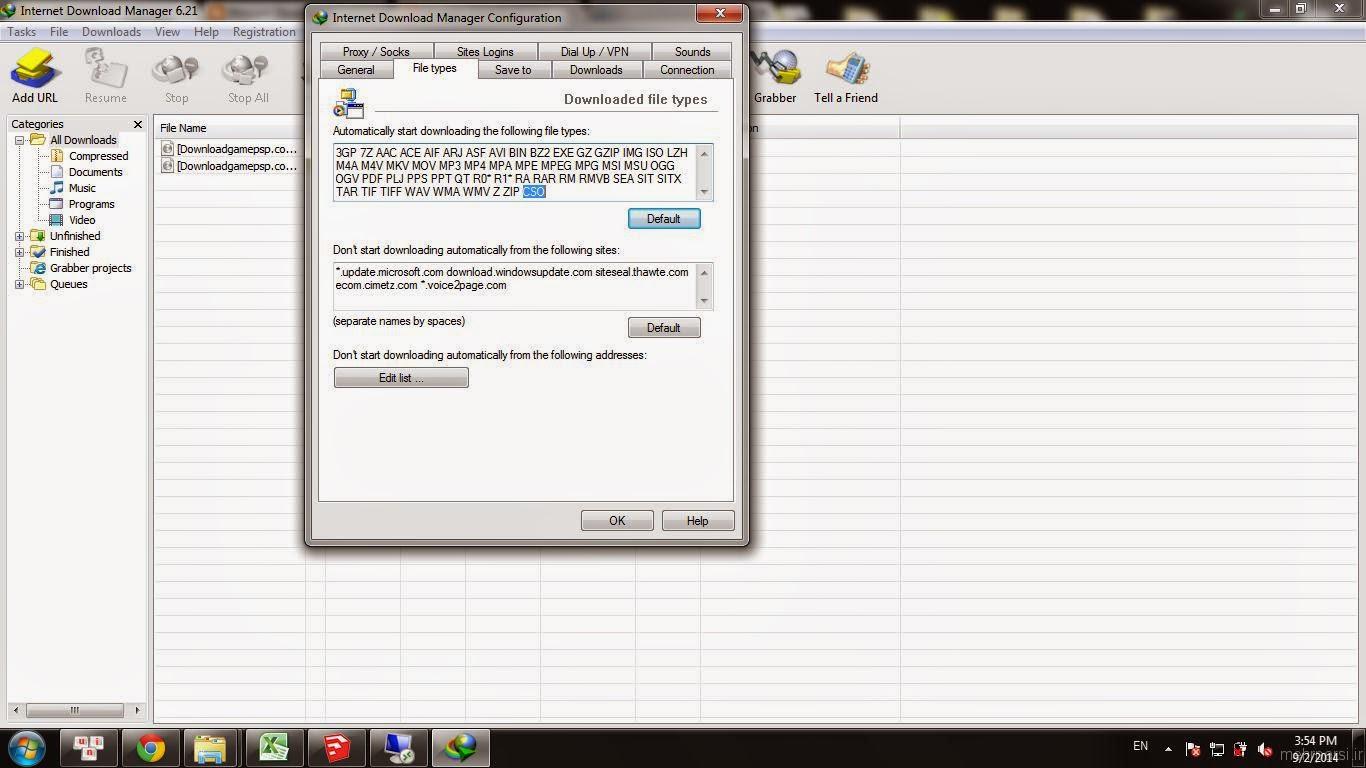1366x768 pixels.
Task: Switch to the Downloads tab in Configuration
Action: tap(596, 70)
